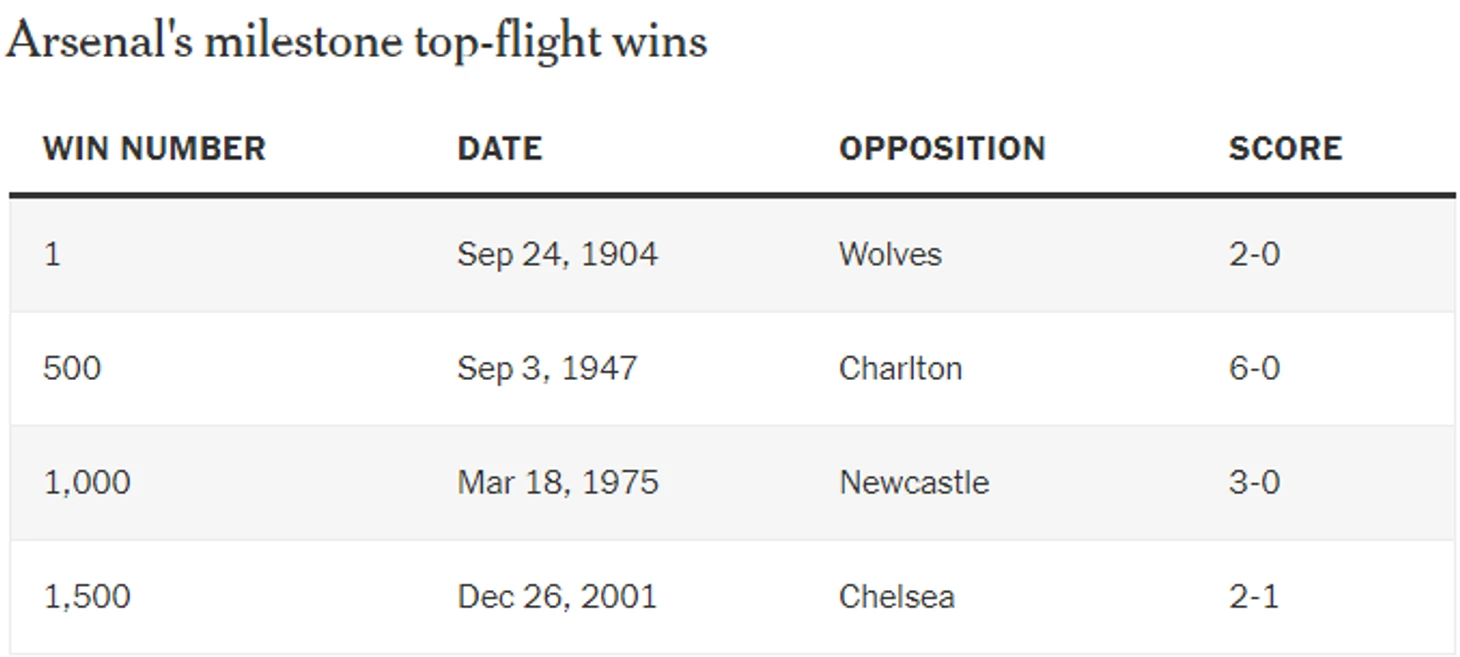Click the DATE column header
Viewport: 1460px width, 657px height.
[x=500, y=148]
